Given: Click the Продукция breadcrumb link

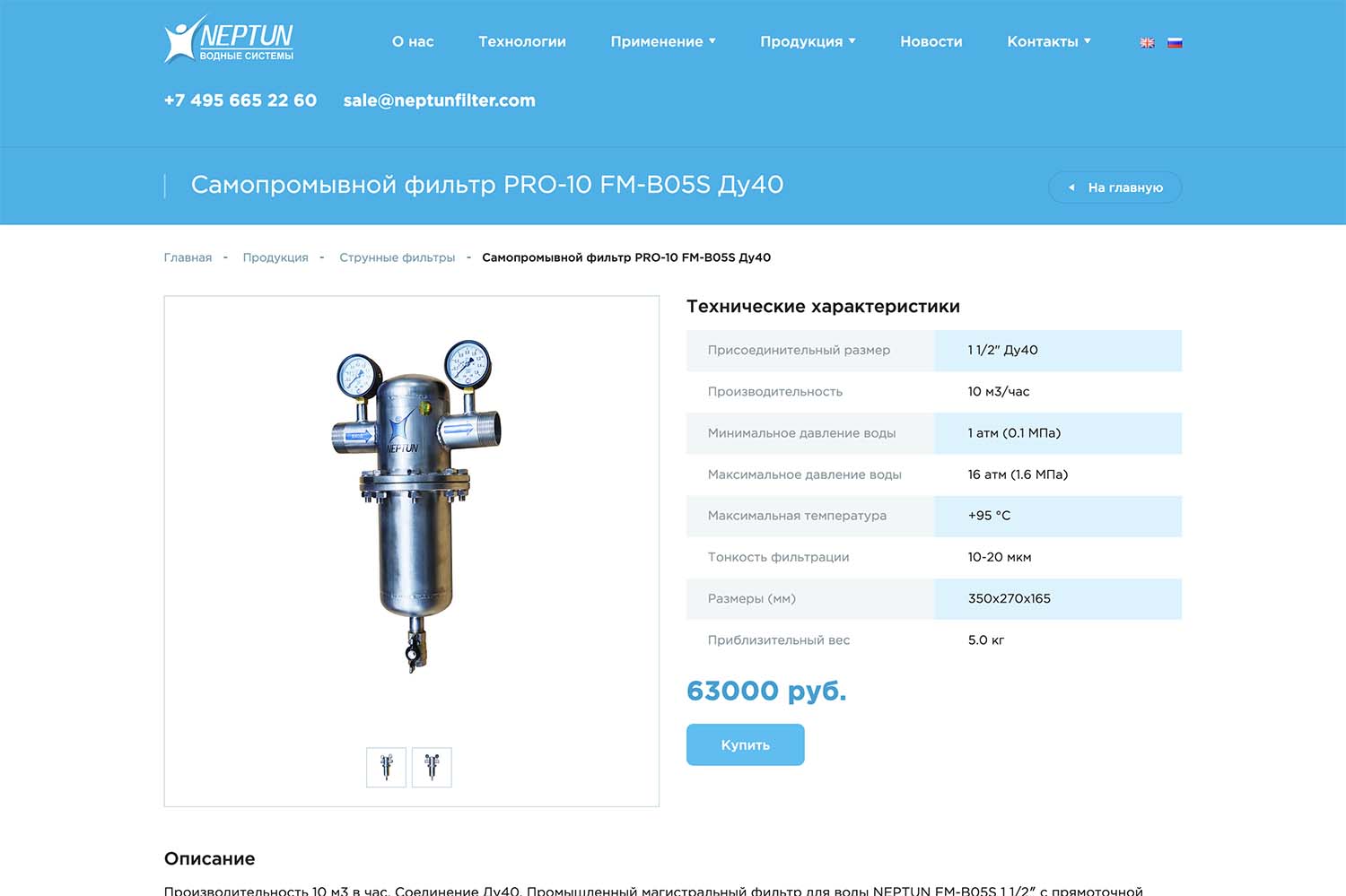Looking at the screenshot, I should 275,257.
